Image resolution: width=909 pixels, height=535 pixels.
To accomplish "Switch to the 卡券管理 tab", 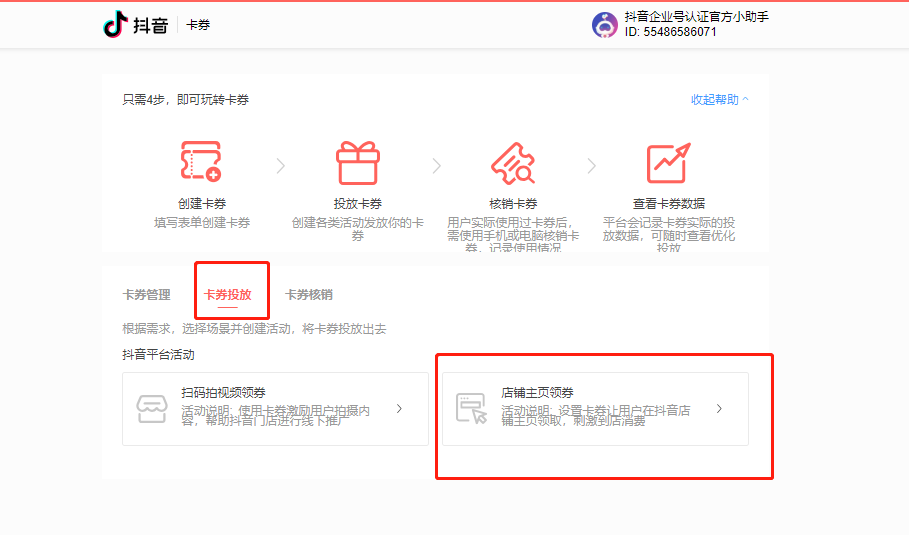I will (146, 295).
